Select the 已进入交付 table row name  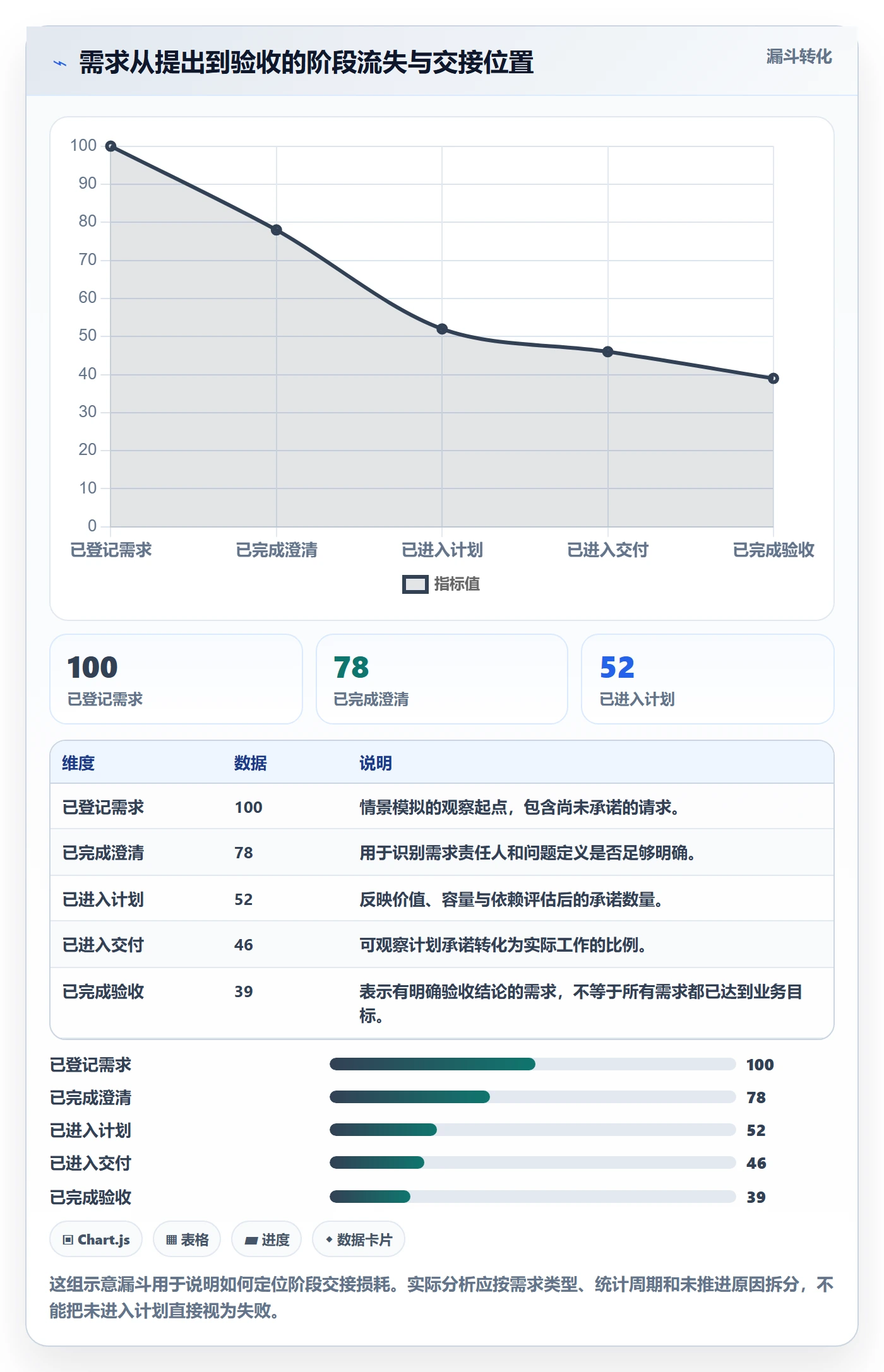(x=103, y=945)
